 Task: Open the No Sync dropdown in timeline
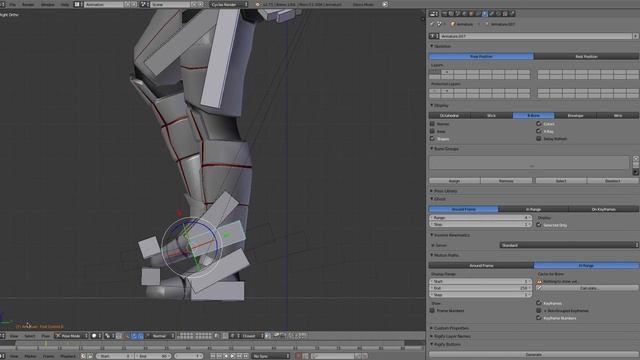[x=270, y=356]
